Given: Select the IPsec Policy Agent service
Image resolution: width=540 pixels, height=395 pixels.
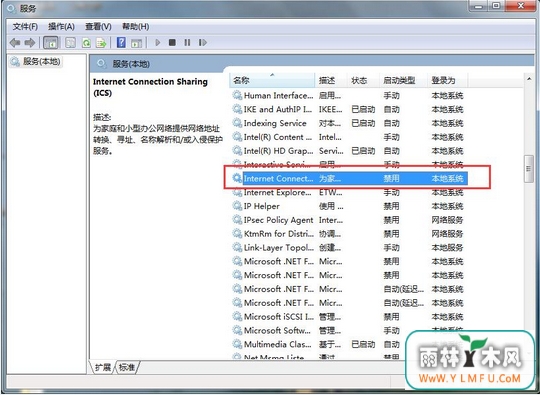Looking at the screenshot, I should tap(349, 220).
